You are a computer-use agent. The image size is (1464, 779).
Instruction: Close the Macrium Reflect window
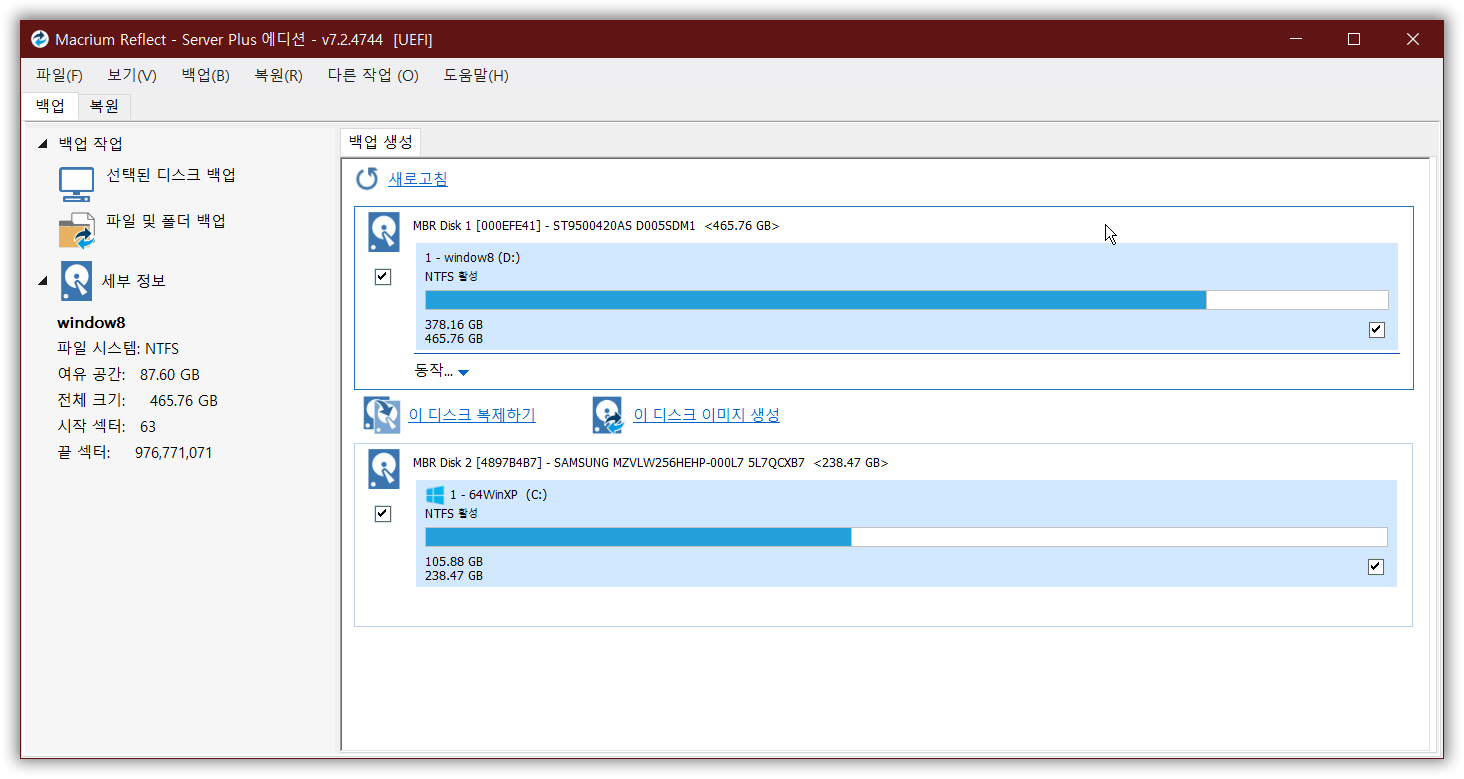tap(1413, 39)
